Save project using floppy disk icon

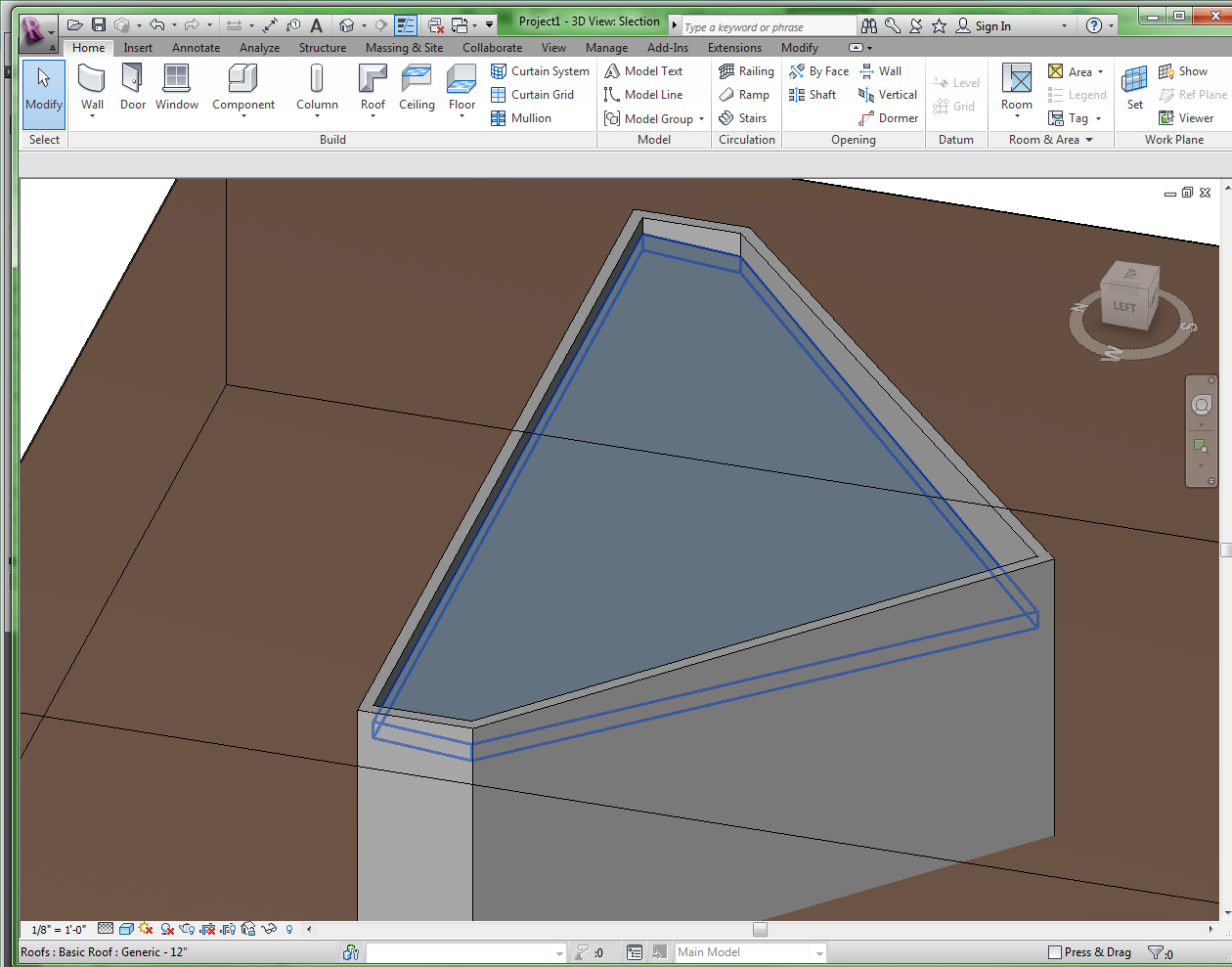(x=99, y=25)
